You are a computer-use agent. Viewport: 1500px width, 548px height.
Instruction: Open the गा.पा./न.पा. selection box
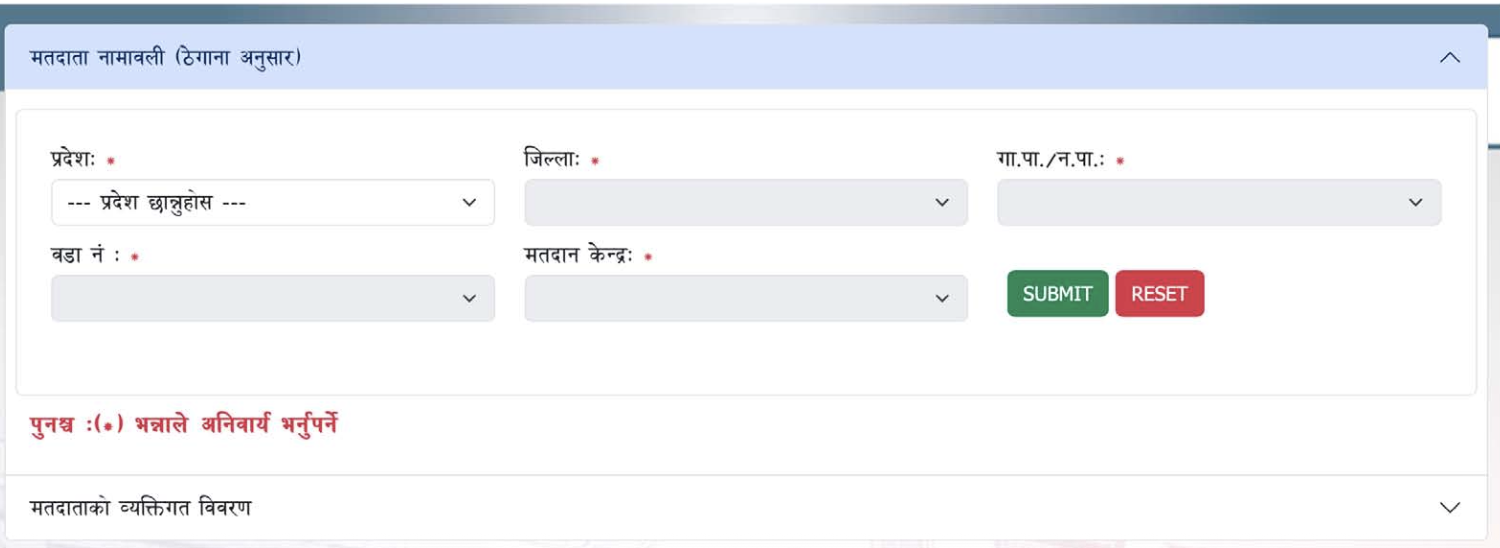click(x=1200, y=203)
